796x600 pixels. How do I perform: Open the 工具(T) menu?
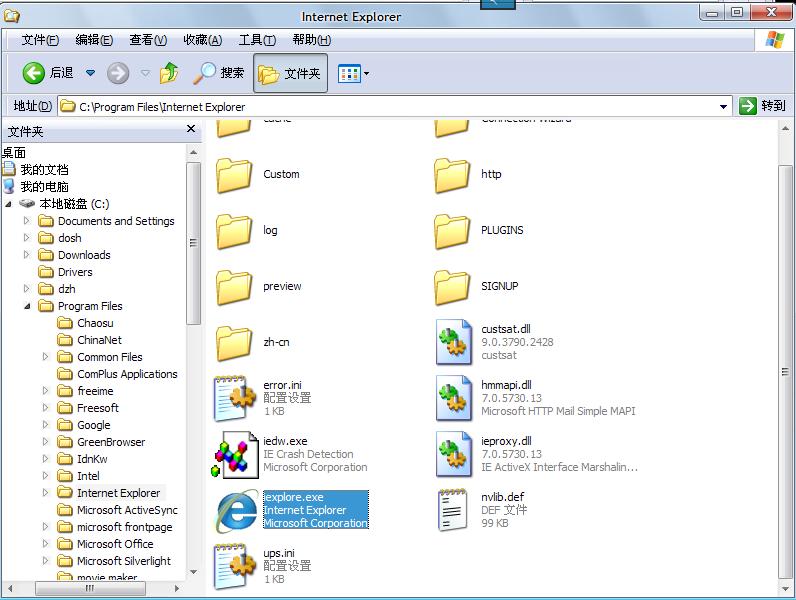click(x=257, y=40)
